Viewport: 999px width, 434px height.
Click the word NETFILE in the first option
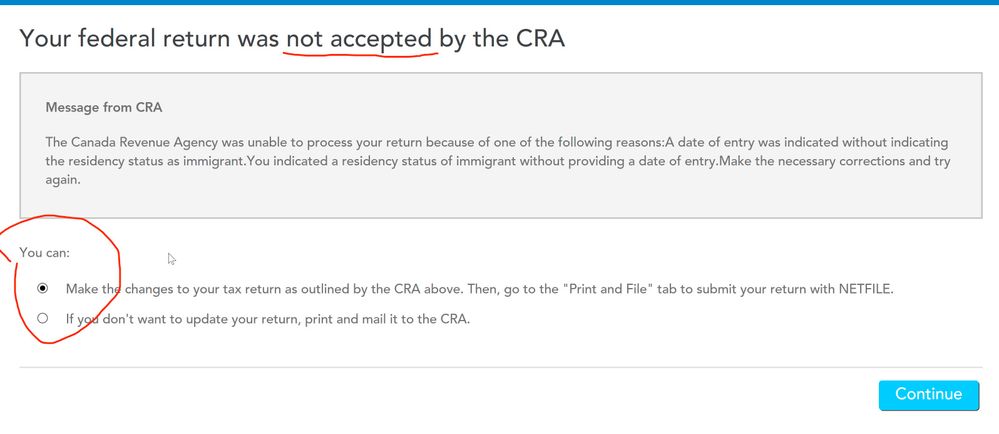866,289
